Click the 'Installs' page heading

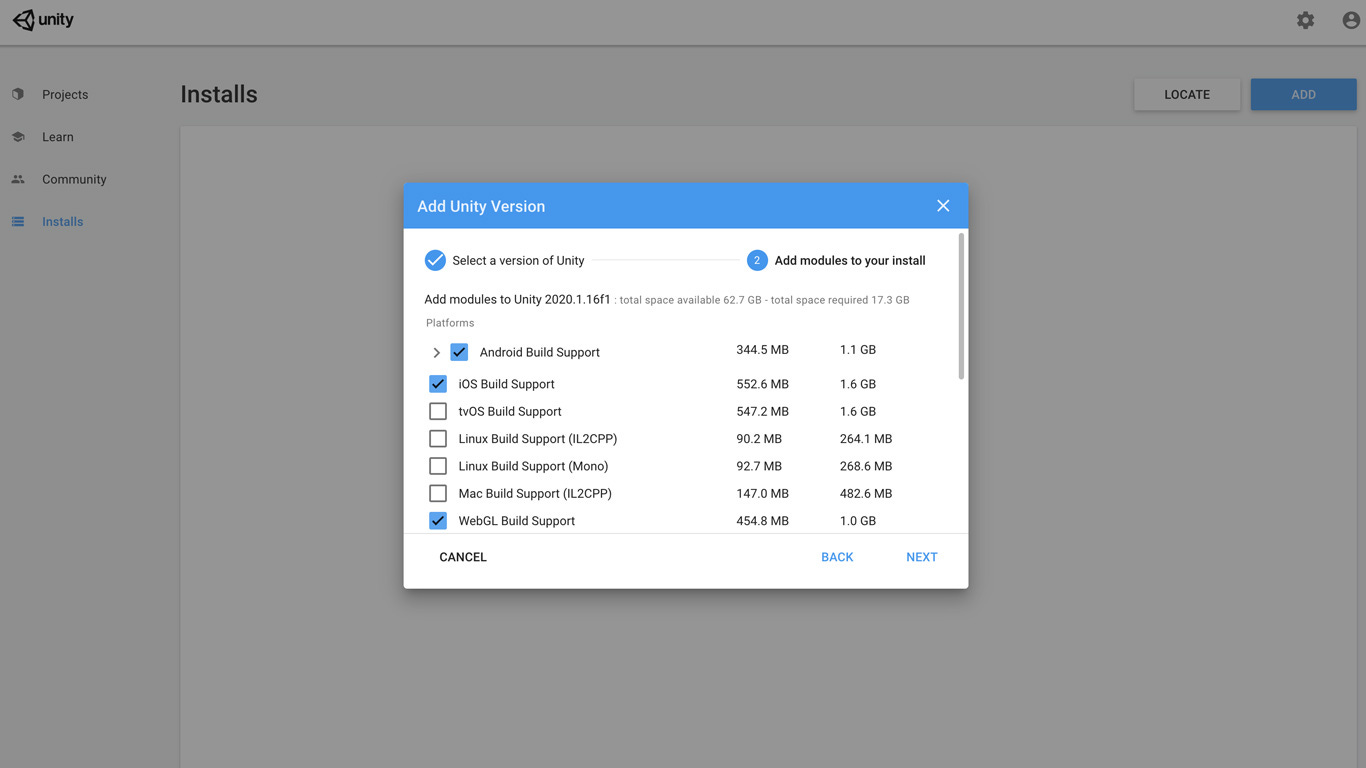click(x=219, y=94)
